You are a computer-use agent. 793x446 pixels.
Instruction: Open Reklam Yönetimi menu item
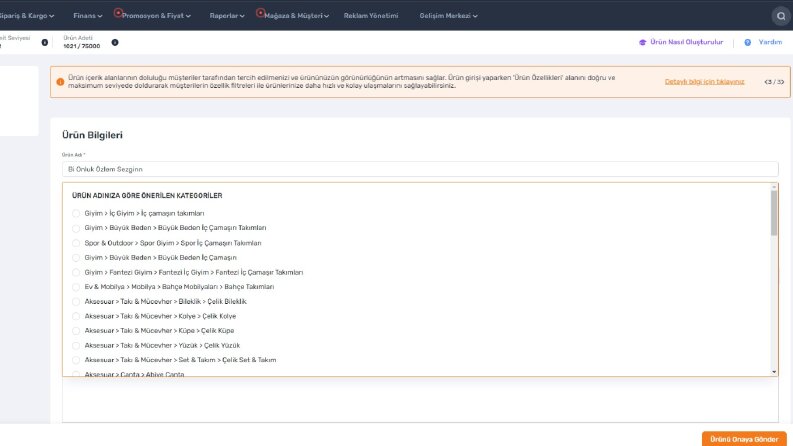point(371,16)
